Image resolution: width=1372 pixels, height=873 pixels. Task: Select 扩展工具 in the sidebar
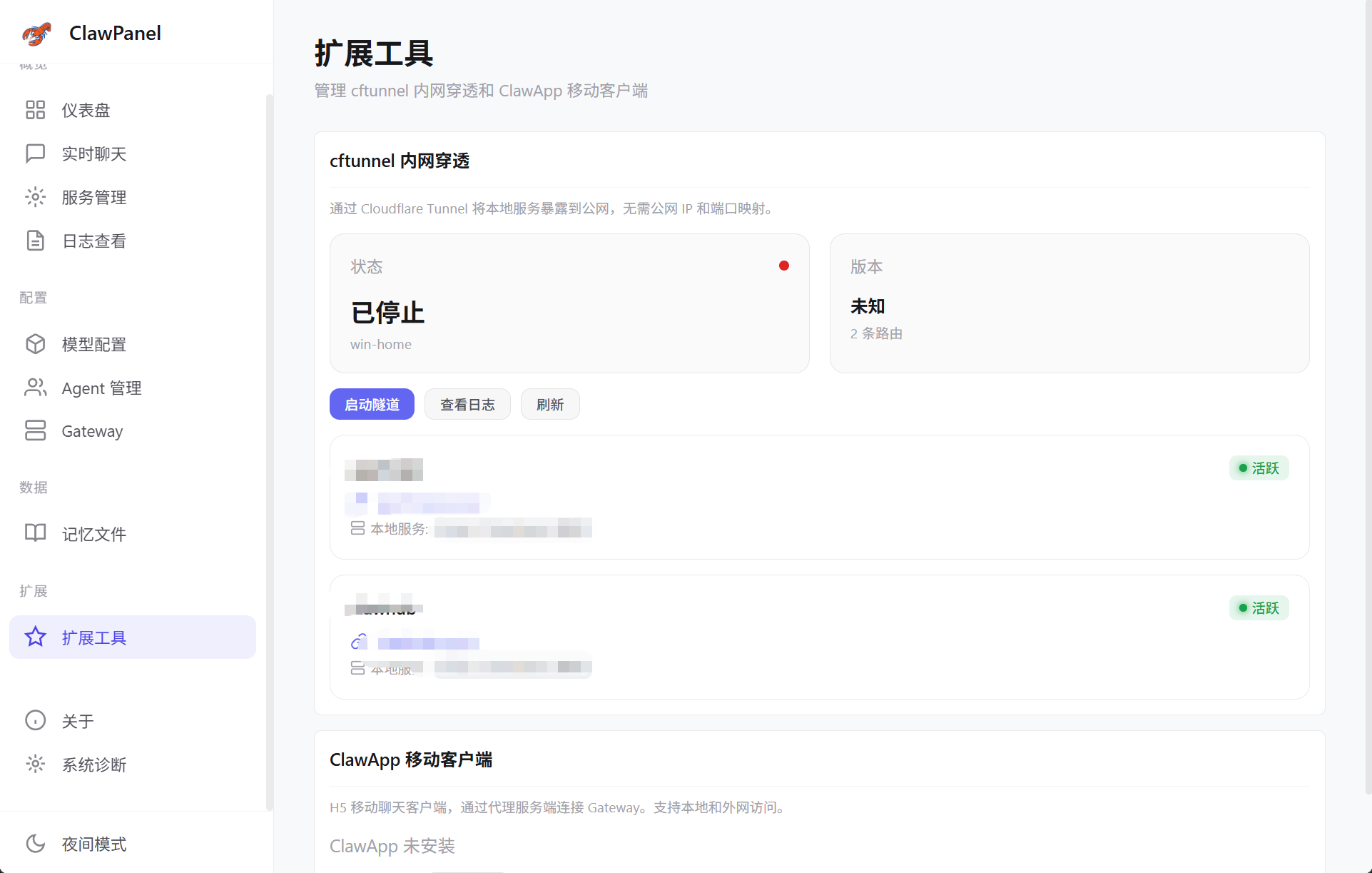tap(95, 637)
